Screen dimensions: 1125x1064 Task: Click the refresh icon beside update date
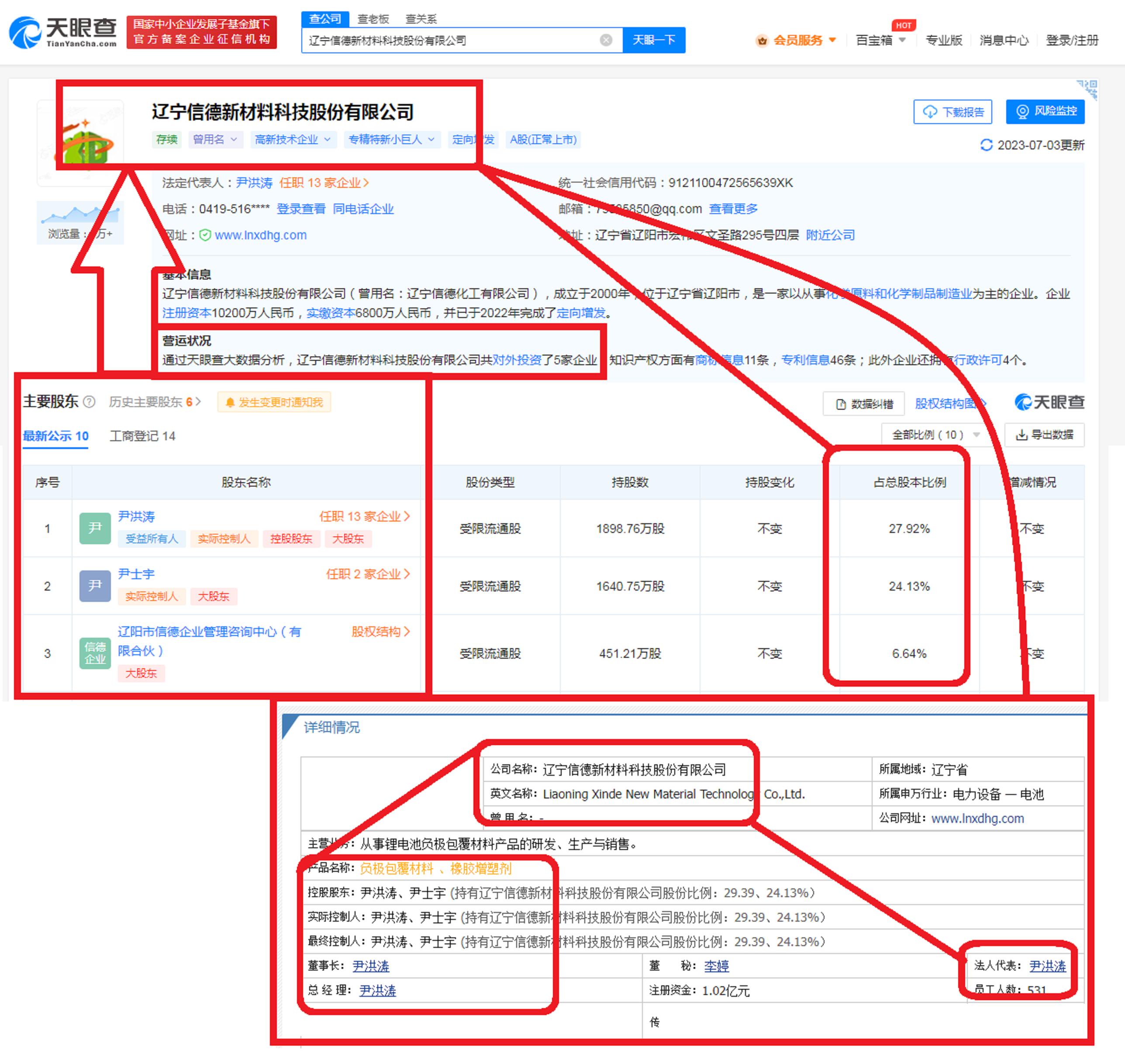point(986,145)
